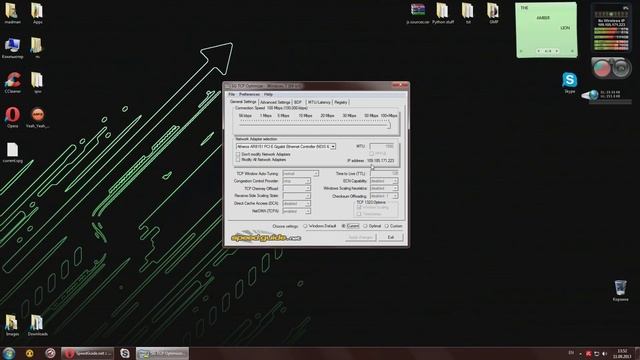The height and width of the screenshot is (360, 640).
Task: Select Current settings radio
Action: pos(344,226)
